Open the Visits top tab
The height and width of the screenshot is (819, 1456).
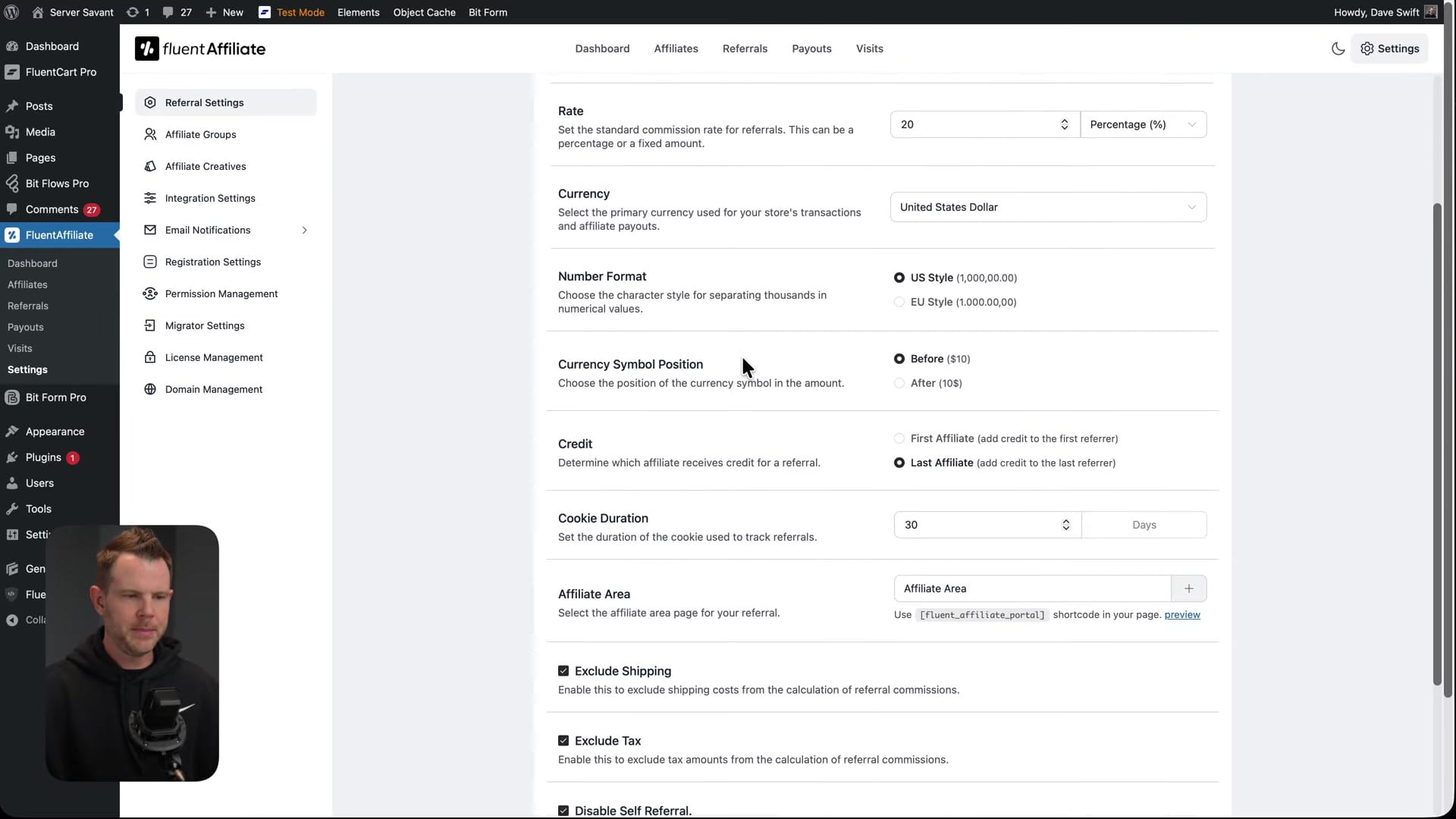click(x=869, y=49)
